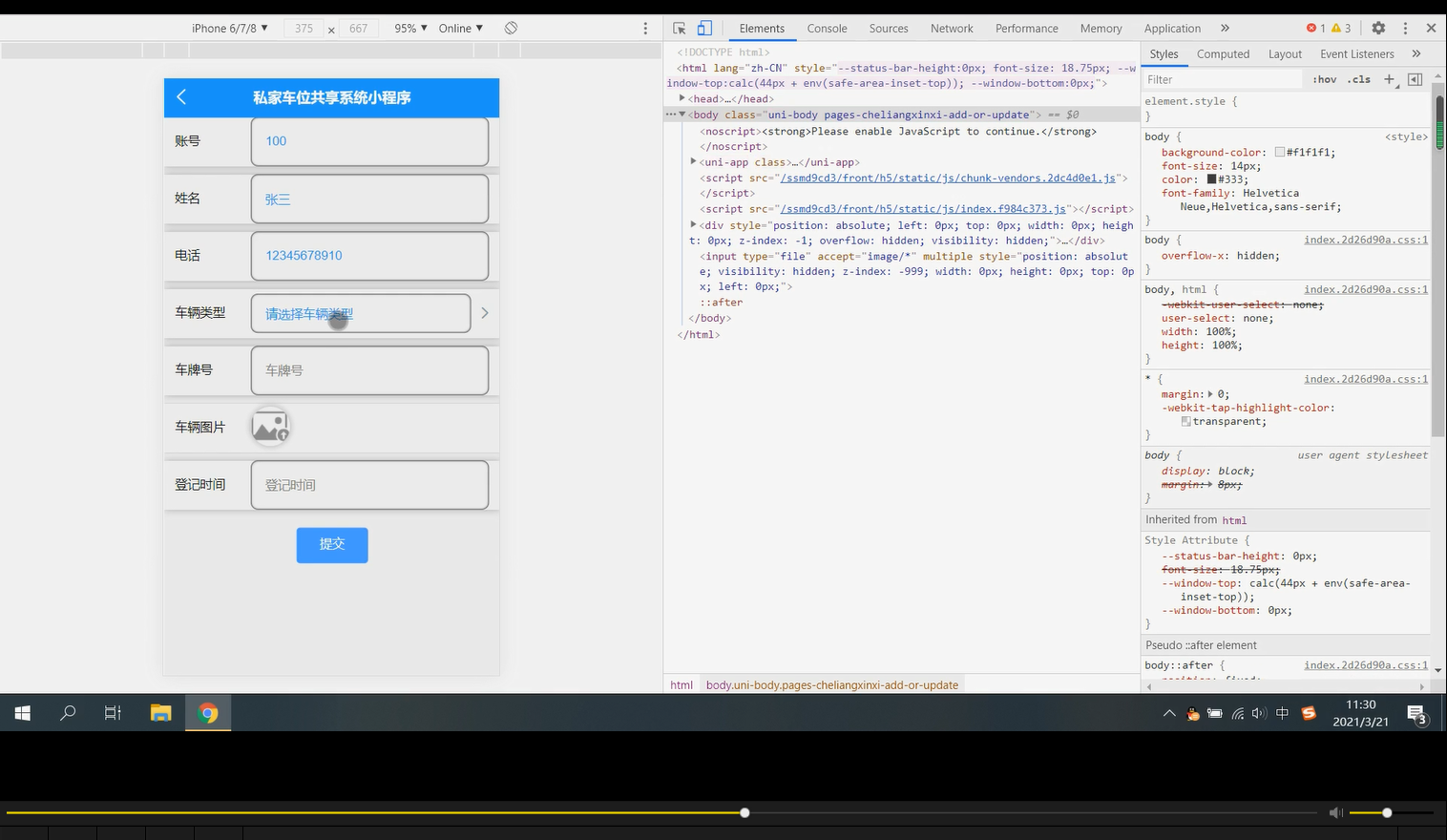Screen dimensions: 1447x840
Task: Click the video progress slider handle
Action: [x=744, y=812]
